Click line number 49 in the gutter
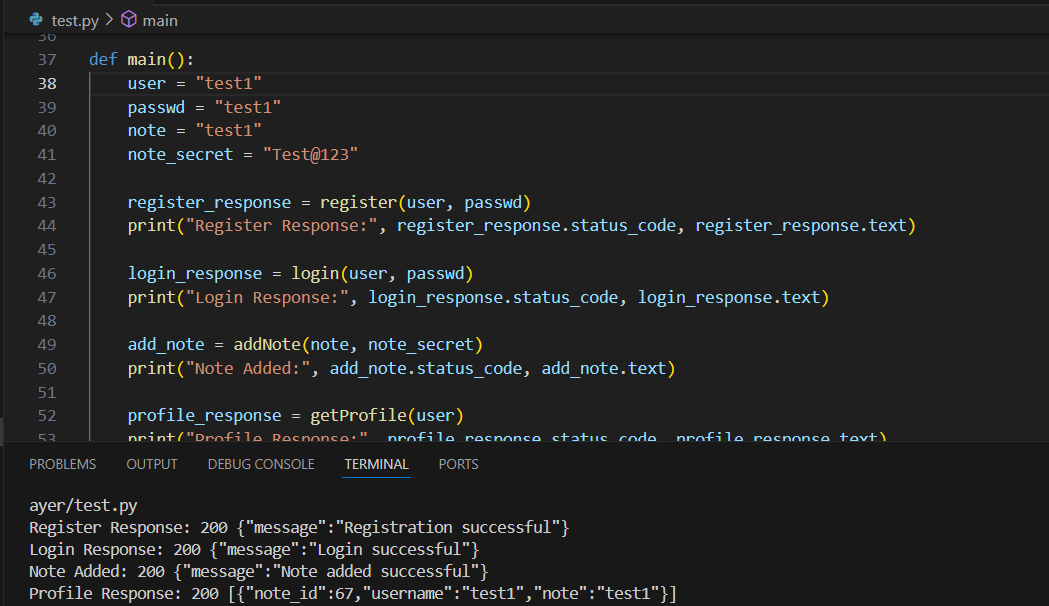 coord(47,345)
